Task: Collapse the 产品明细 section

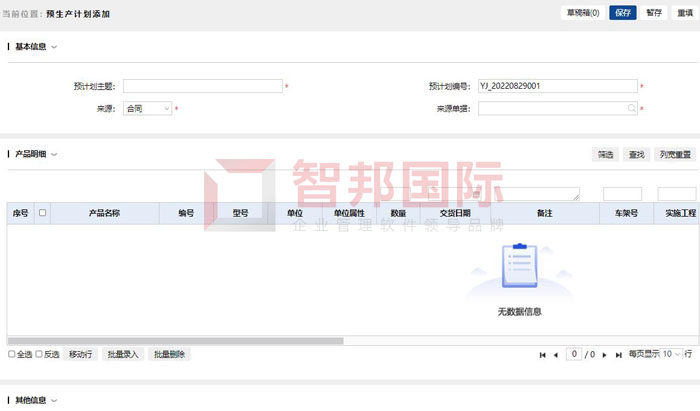Action: (54, 154)
